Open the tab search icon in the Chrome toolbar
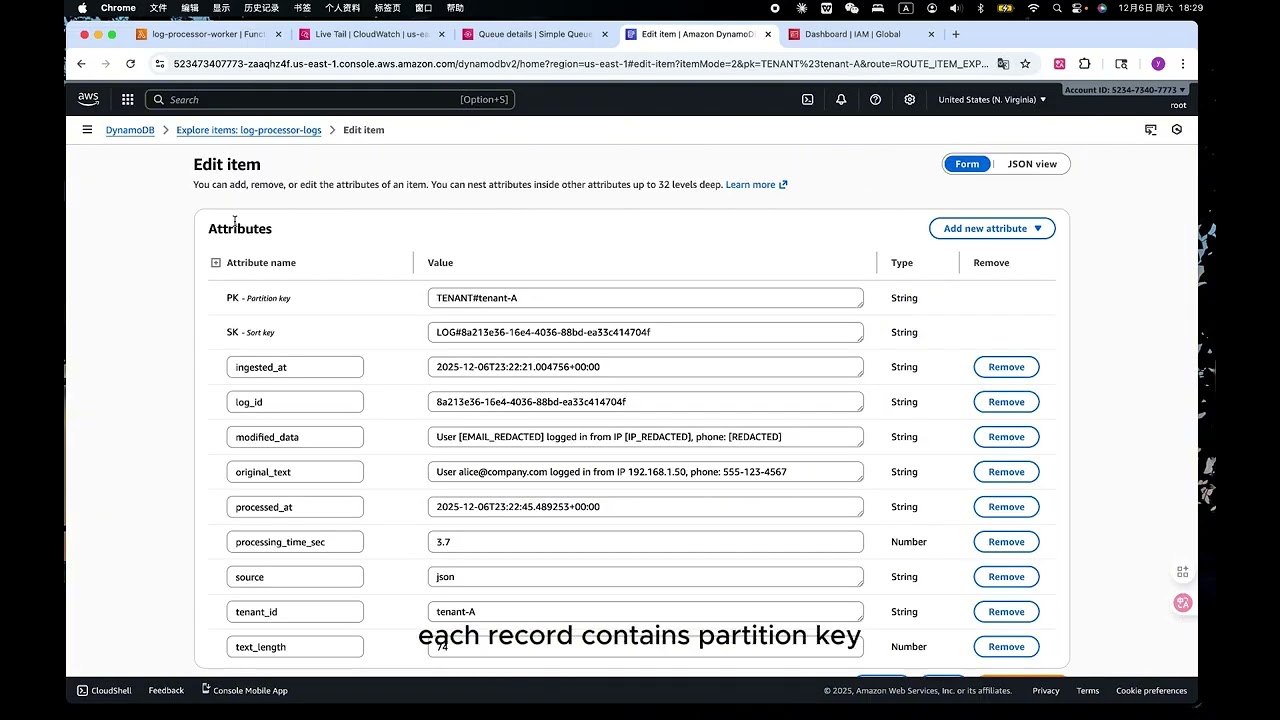 [1121, 63]
